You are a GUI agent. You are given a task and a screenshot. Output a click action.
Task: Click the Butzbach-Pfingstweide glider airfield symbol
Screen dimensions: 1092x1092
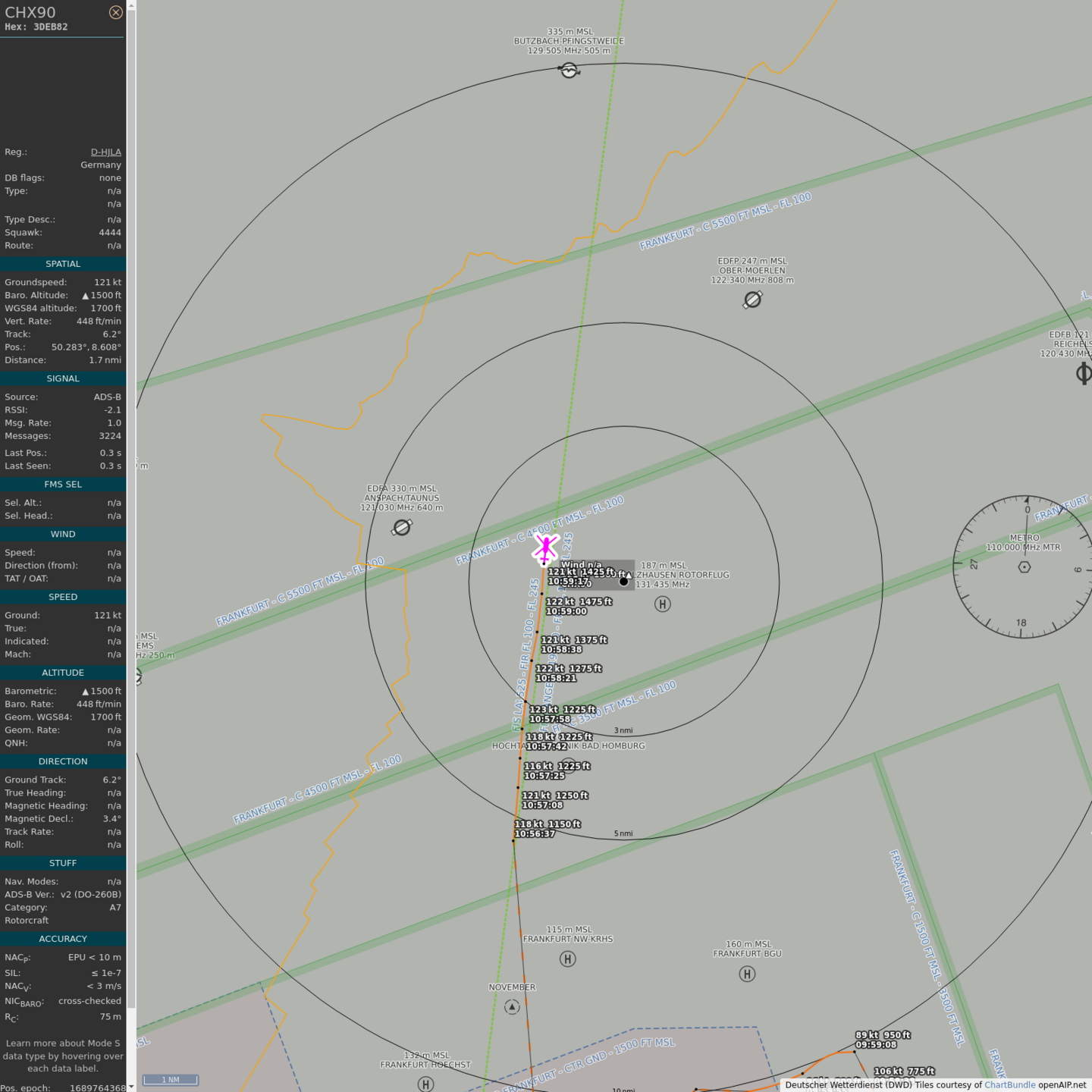tap(569, 71)
